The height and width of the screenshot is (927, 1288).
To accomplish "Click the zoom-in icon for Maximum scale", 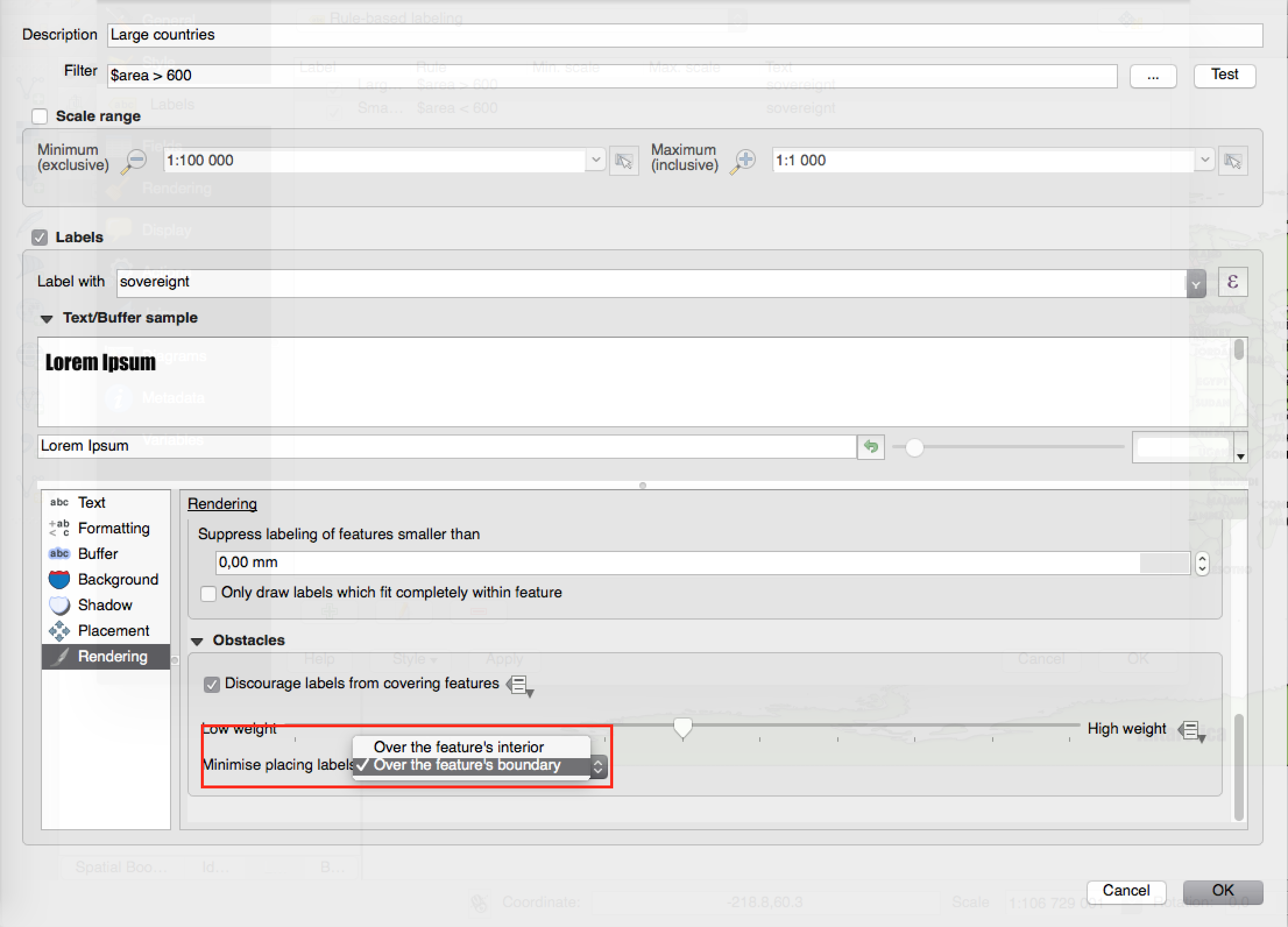I will point(745,161).
